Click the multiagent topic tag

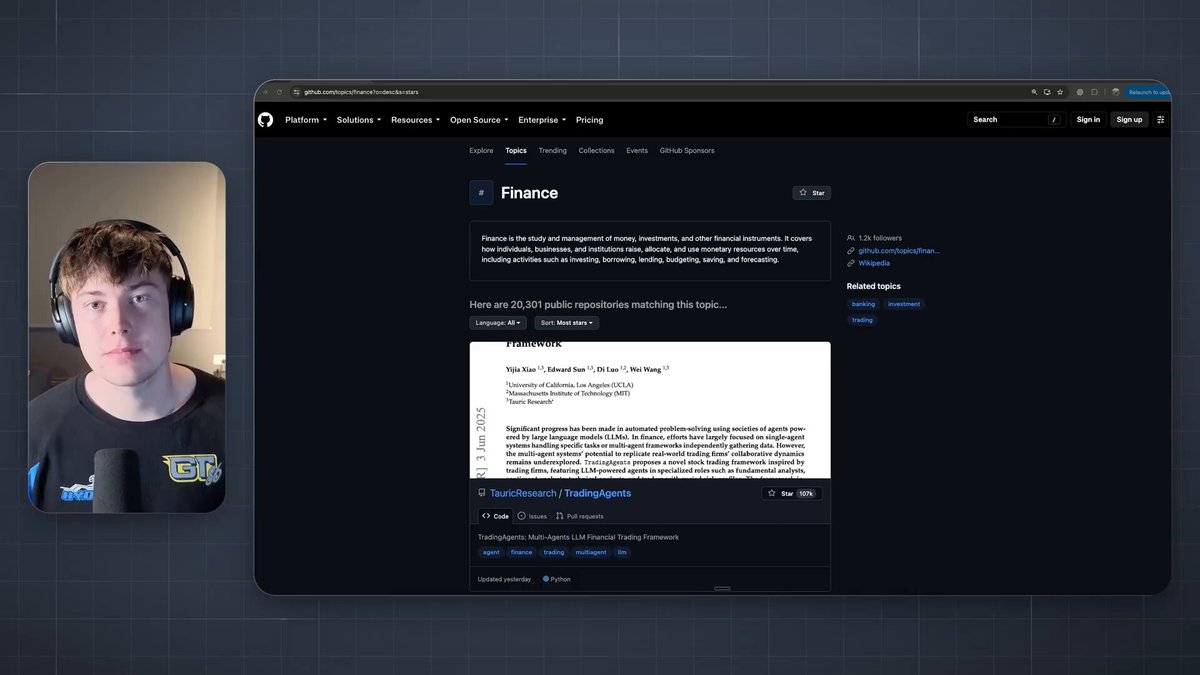591,552
